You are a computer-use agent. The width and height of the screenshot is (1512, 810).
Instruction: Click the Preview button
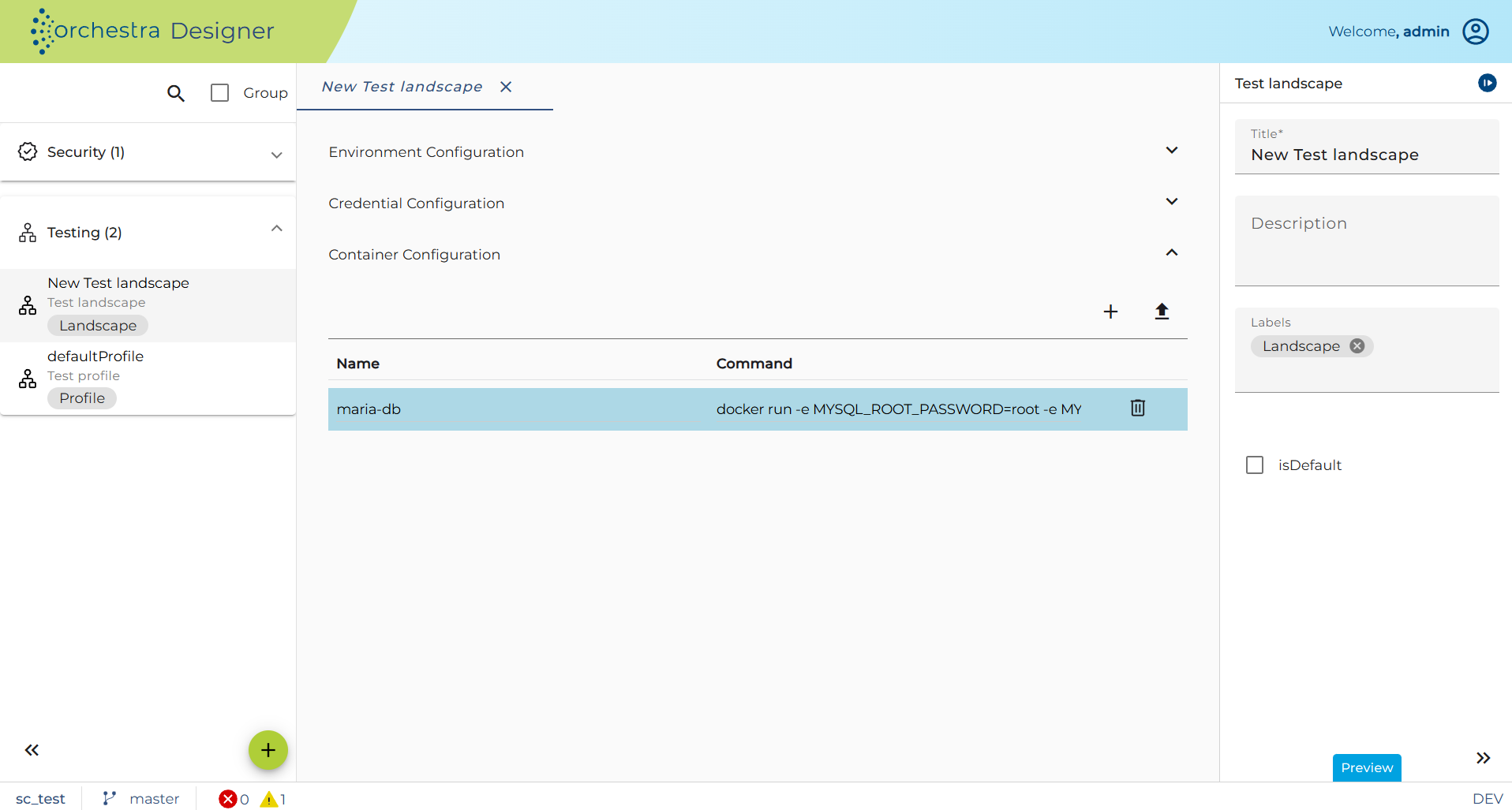[1367, 767]
